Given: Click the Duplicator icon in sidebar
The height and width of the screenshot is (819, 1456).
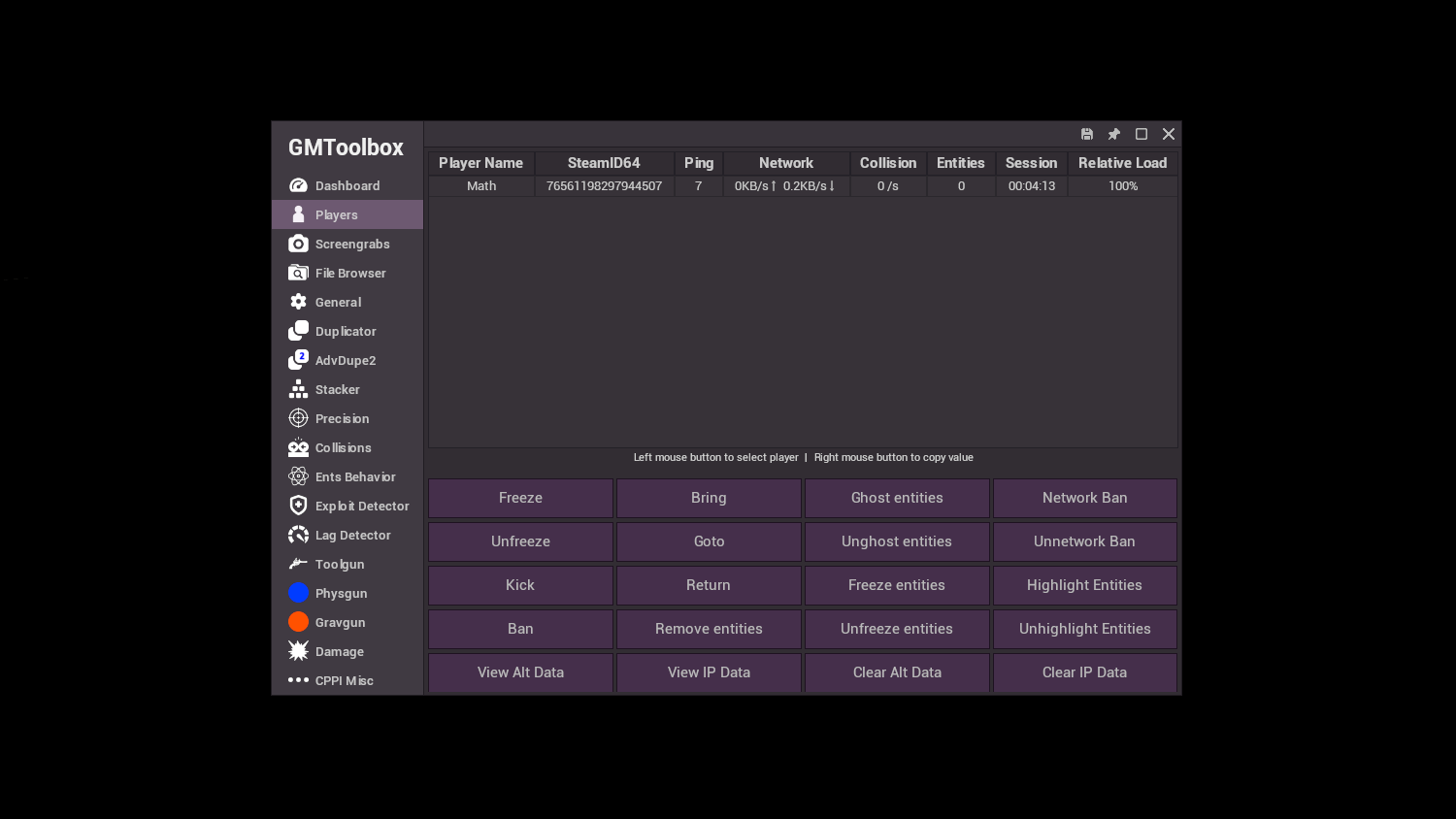Looking at the screenshot, I should coord(298,331).
